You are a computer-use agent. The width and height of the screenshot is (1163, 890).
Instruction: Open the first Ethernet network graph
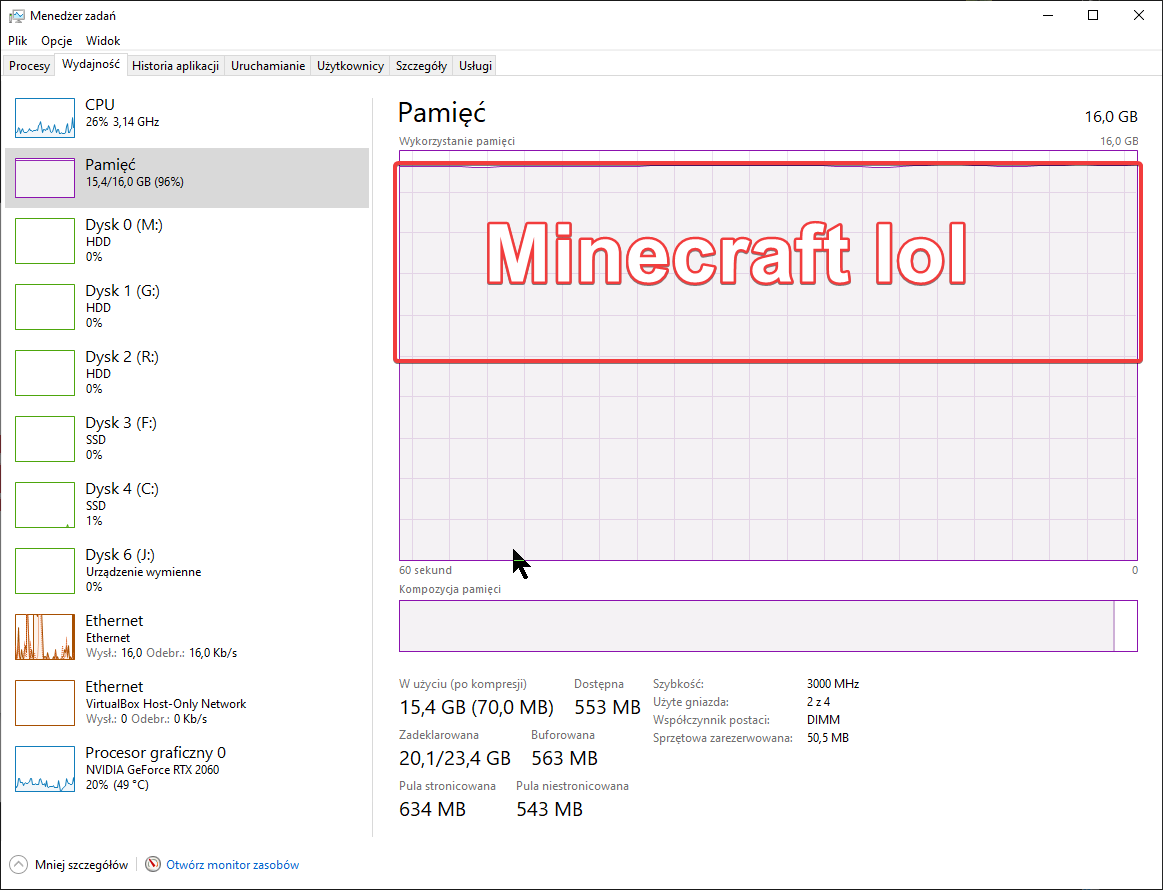point(45,637)
